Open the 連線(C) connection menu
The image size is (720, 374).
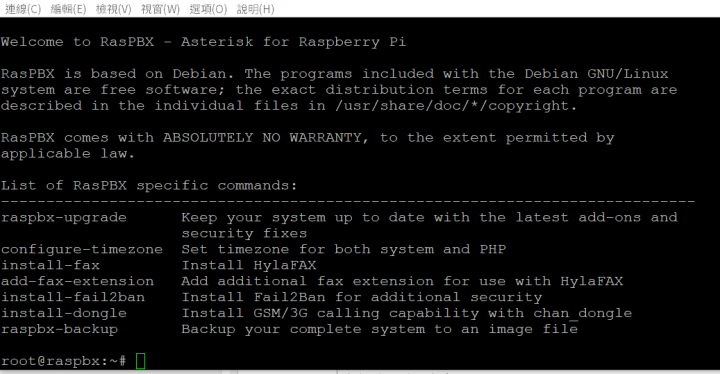23,9
